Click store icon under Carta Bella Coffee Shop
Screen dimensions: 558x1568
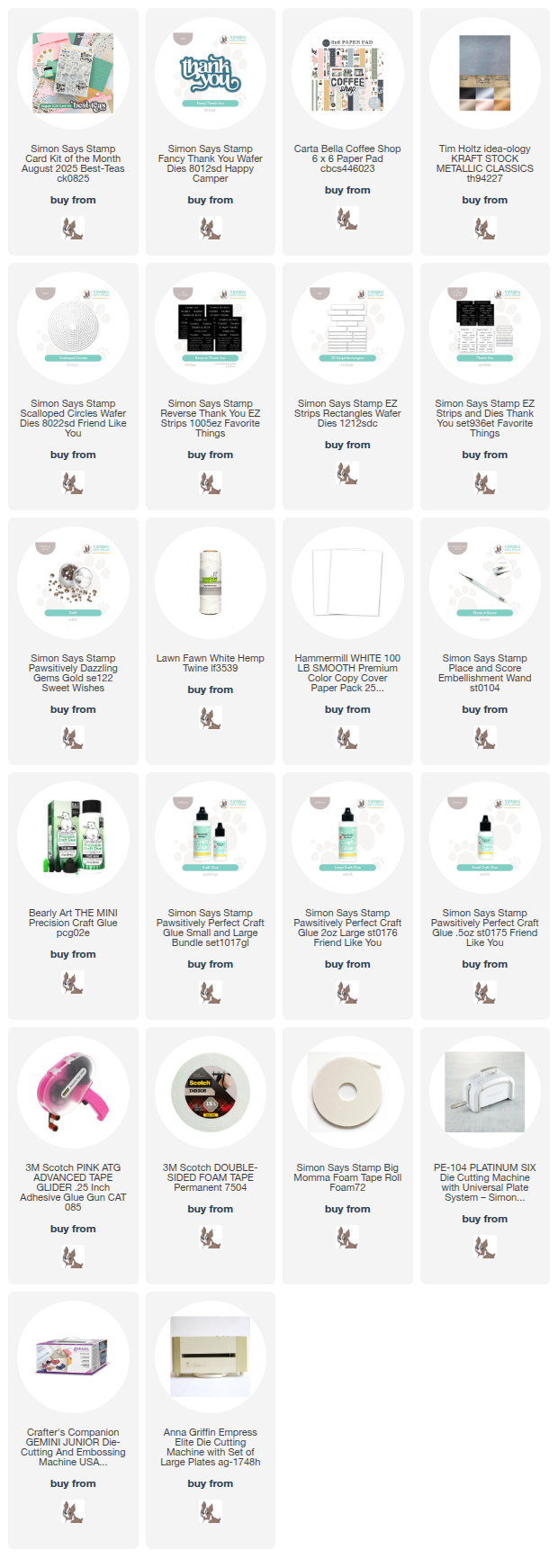click(x=347, y=219)
